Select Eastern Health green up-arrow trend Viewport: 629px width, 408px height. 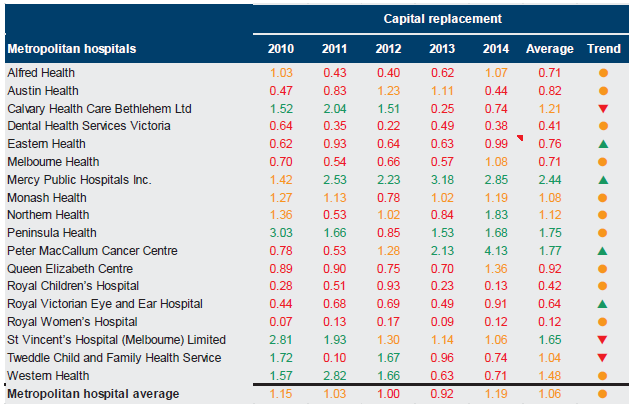point(603,144)
